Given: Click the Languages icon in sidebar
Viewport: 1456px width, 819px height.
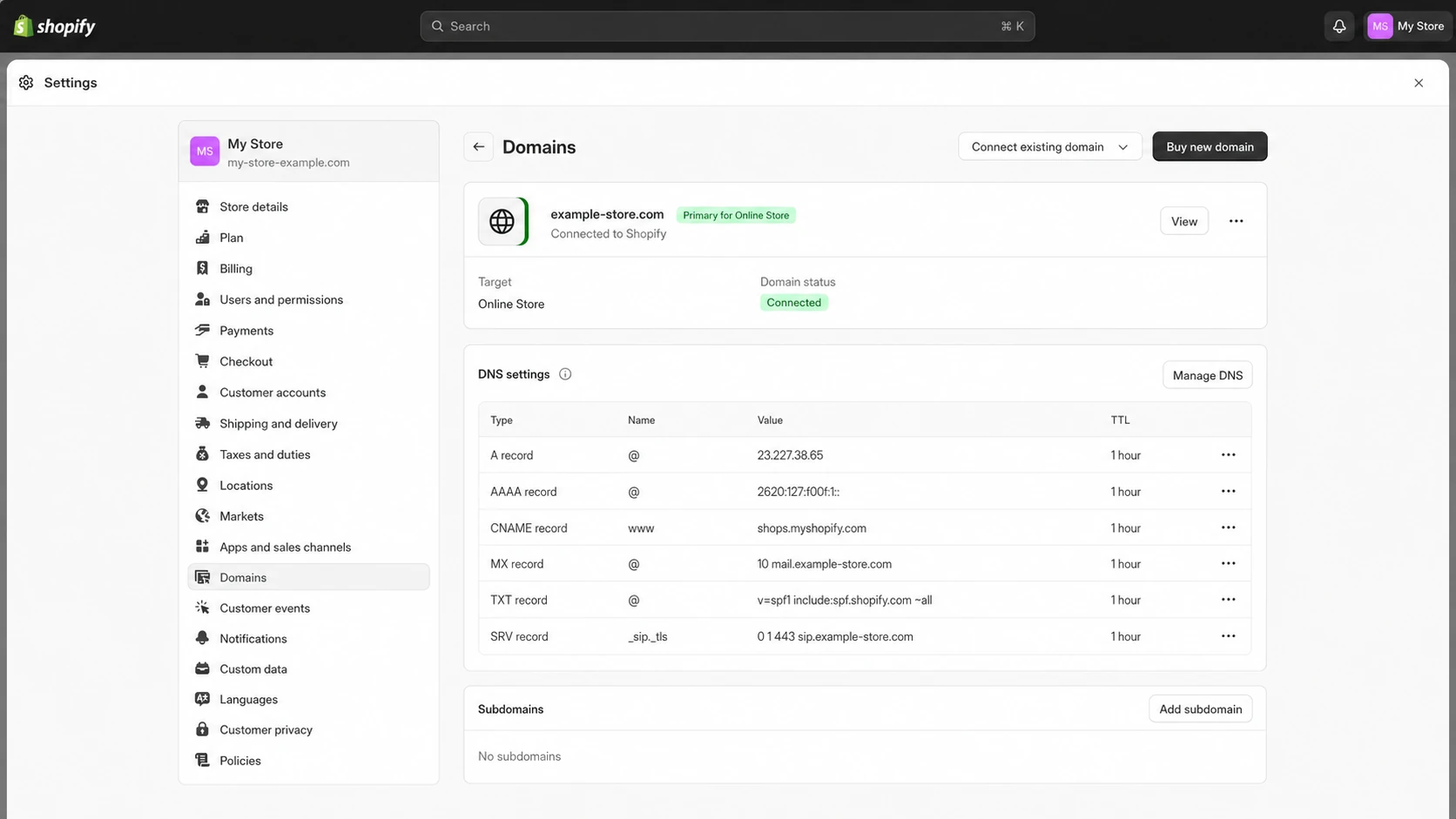Looking at the screenshot, I should [202, 699].
